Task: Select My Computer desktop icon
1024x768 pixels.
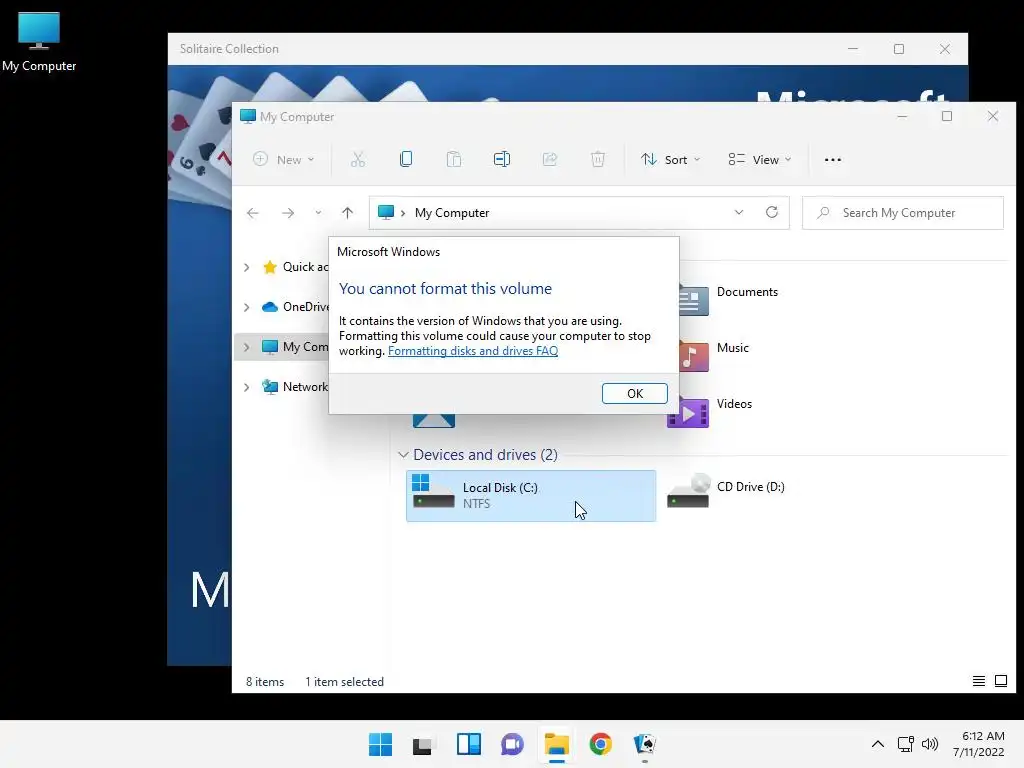Action: click(39, 42)
